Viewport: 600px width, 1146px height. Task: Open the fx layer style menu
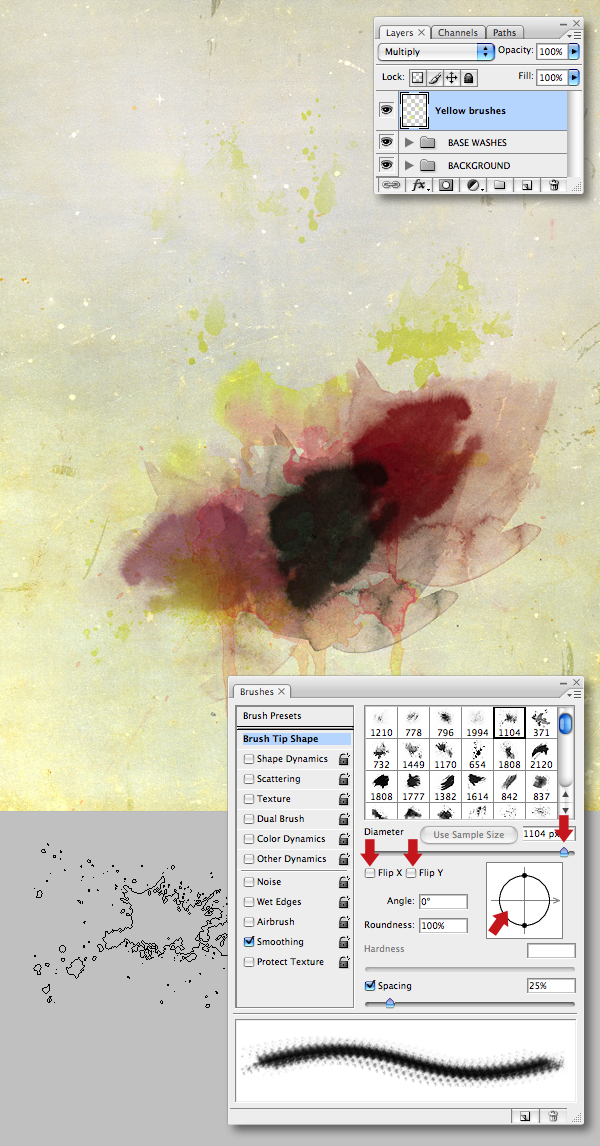tap(419, 185)
